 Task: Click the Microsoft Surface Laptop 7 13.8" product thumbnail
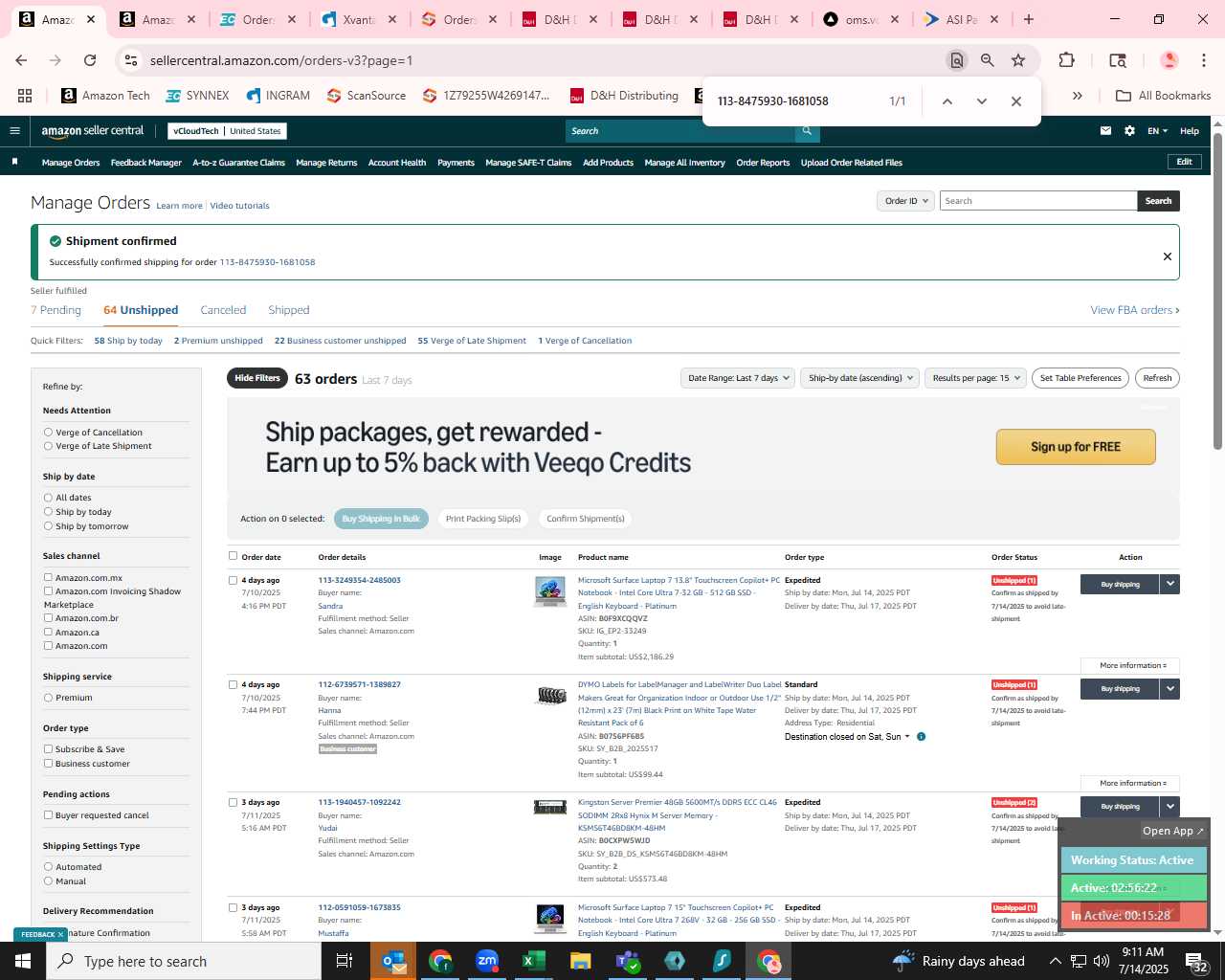click(x=550, y=591)
